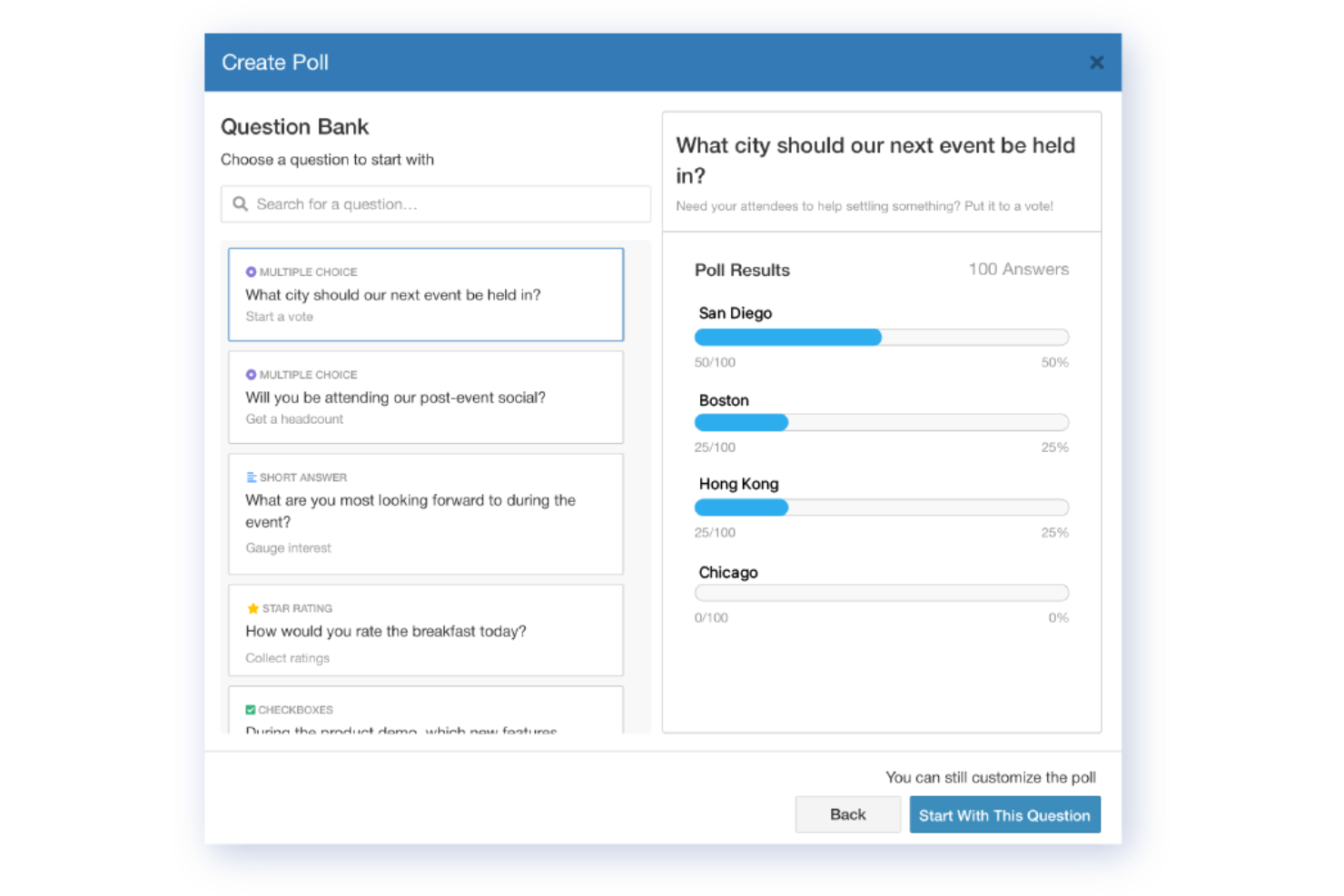The width and height of the screenshot is (1344, 896).
Task: Select the post-event social question card
Action: (425, 397)
